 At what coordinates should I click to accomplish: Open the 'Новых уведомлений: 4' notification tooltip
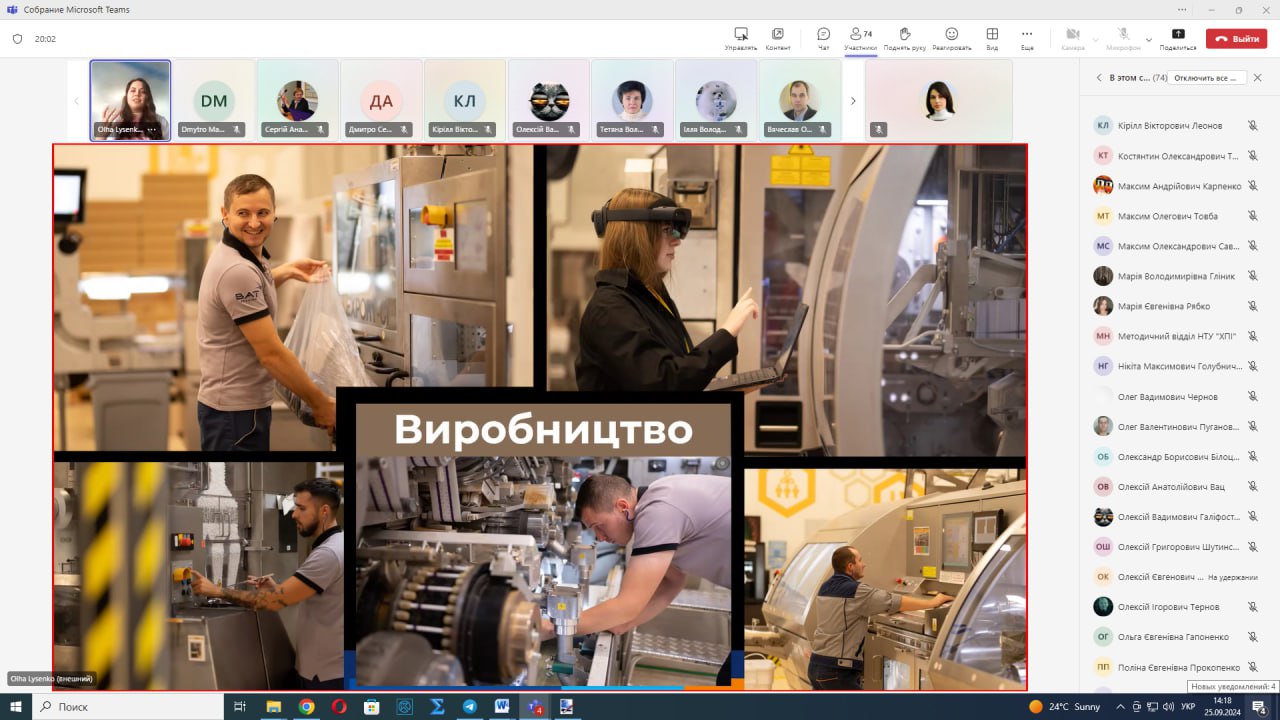click(x=1233, y=686)
